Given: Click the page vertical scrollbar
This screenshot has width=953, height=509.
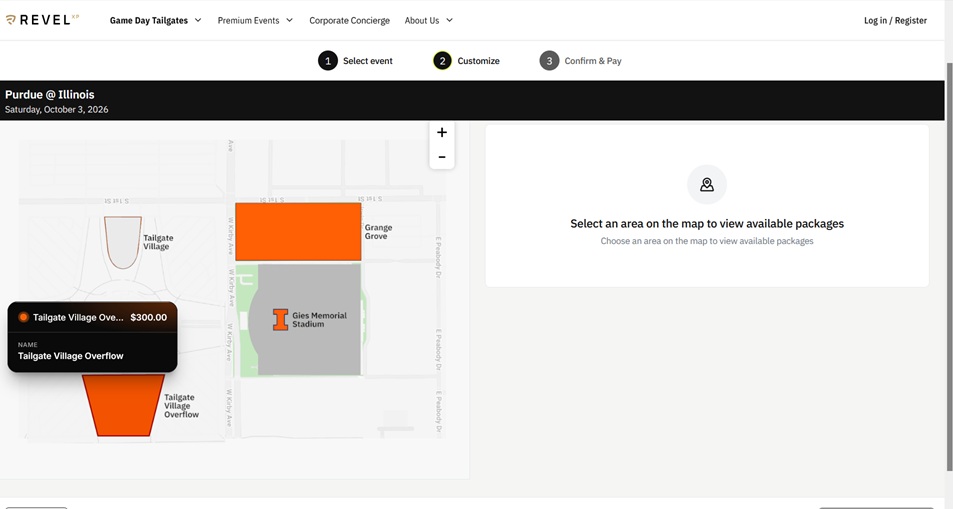Looking at the screenshot, I should click(949, 266).
